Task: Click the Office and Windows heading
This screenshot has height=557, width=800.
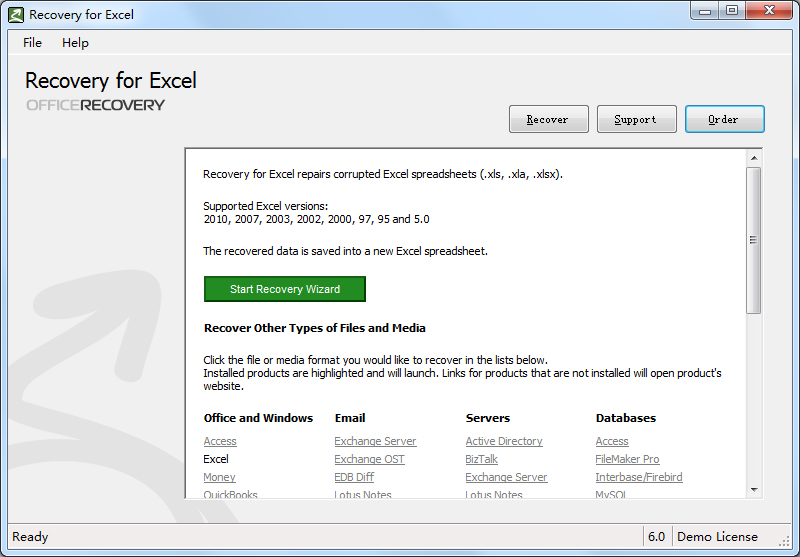Action: click(x=258, y=418)
